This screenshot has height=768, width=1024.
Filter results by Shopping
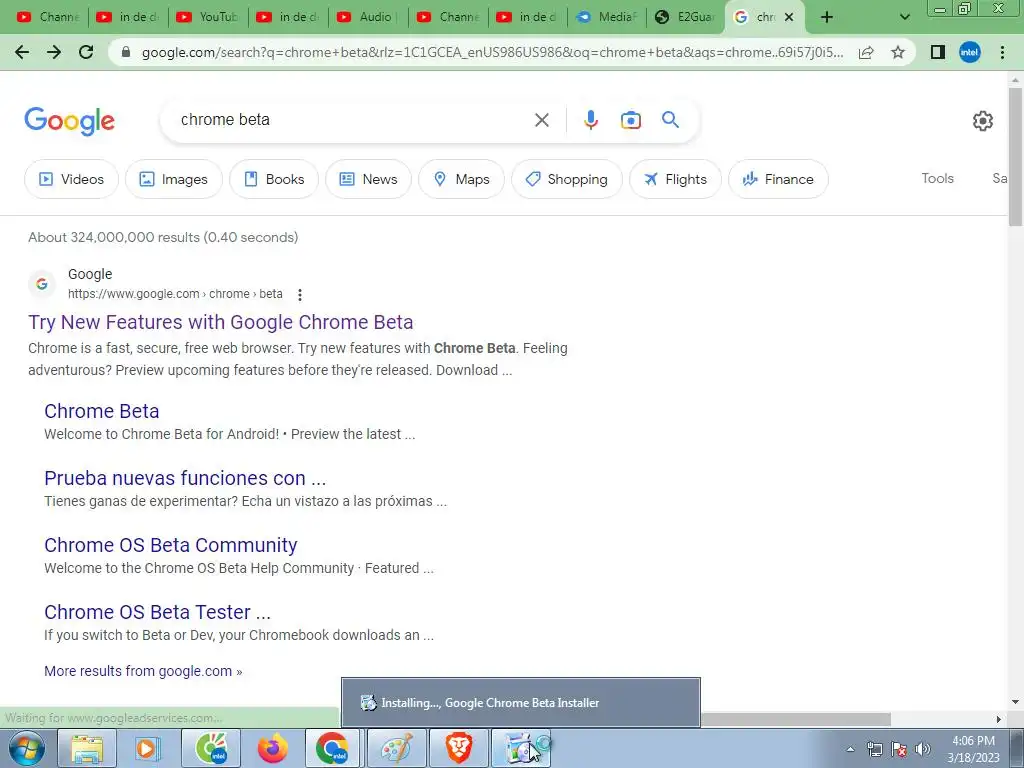(566, 179)
